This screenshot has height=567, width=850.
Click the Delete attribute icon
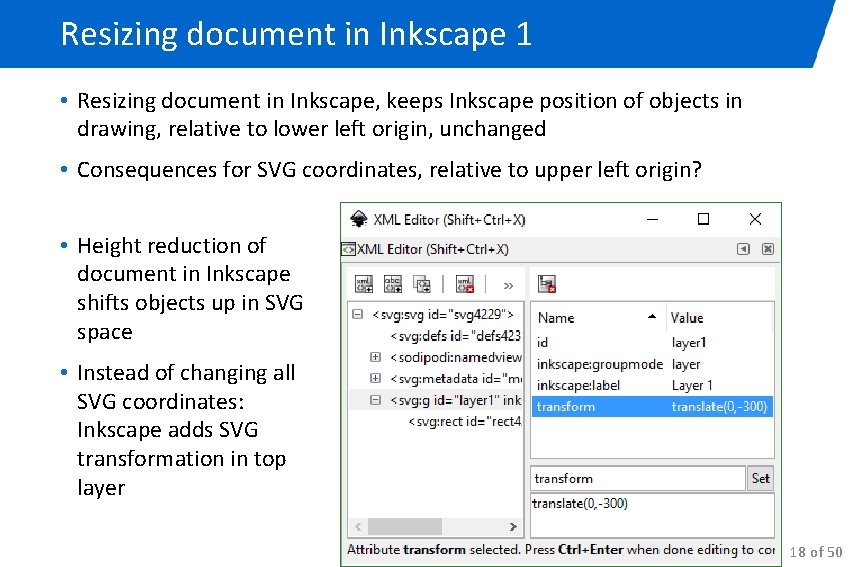coord(546,284)
